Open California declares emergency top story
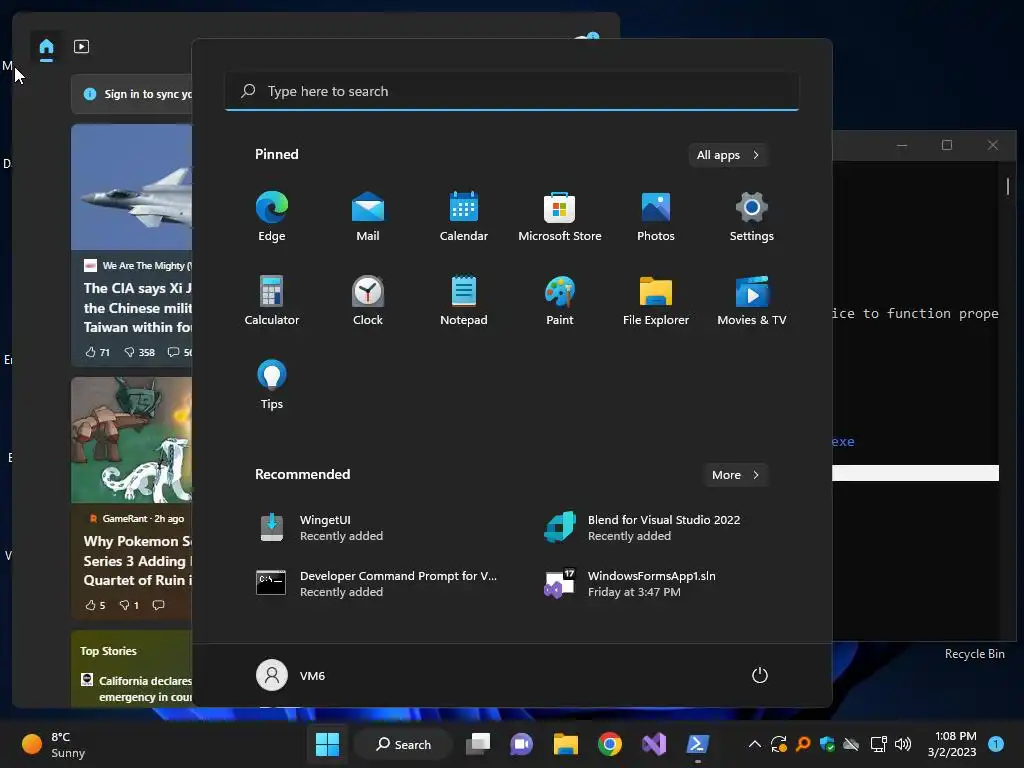1024x768 pixels. 137,688
